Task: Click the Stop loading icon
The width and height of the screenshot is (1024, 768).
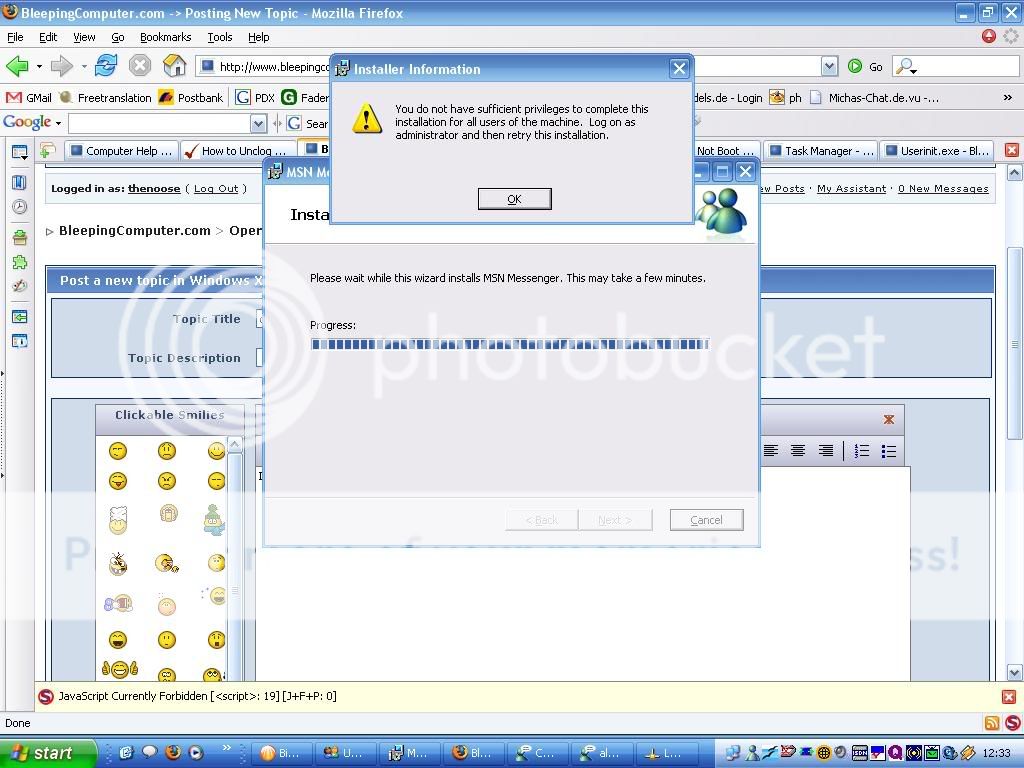Action: click(140, 66)
